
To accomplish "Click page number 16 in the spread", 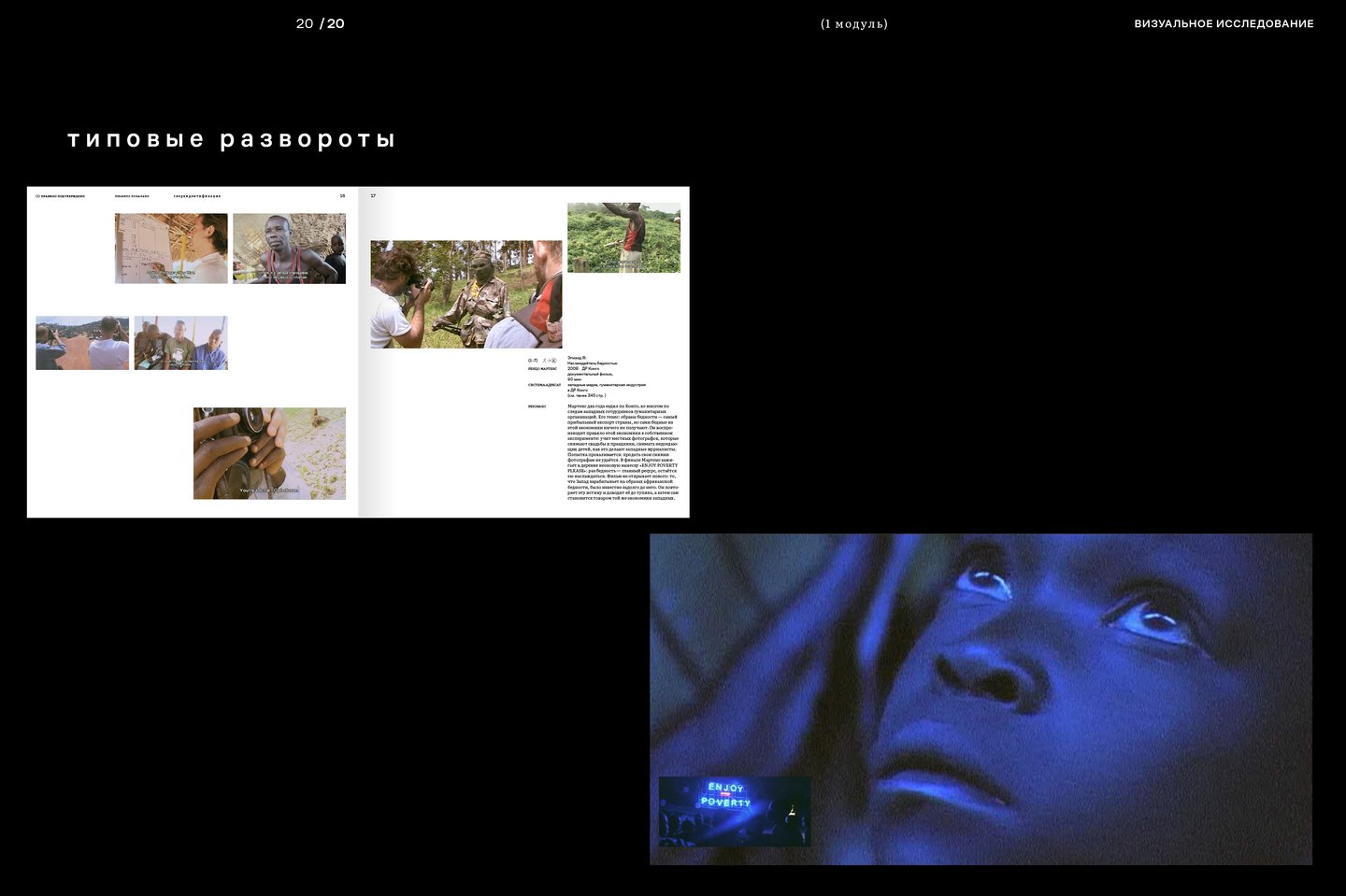I will 342,196.
